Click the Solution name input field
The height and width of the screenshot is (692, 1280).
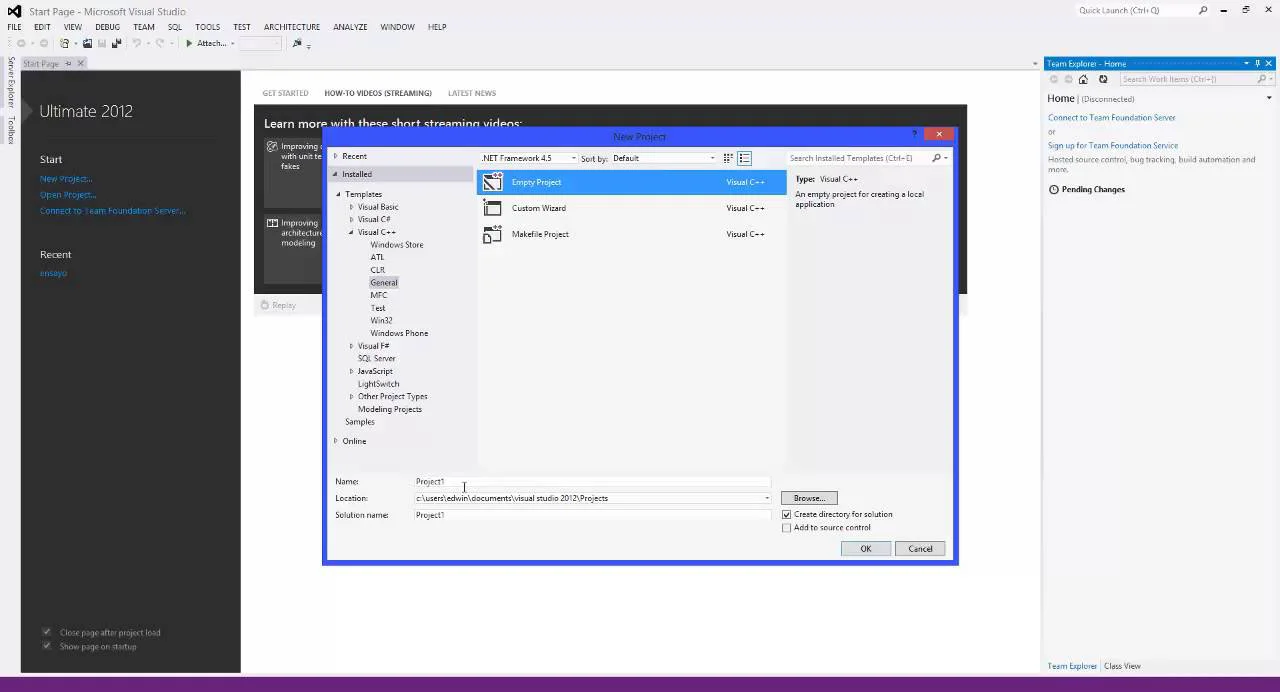coord(593,515)
